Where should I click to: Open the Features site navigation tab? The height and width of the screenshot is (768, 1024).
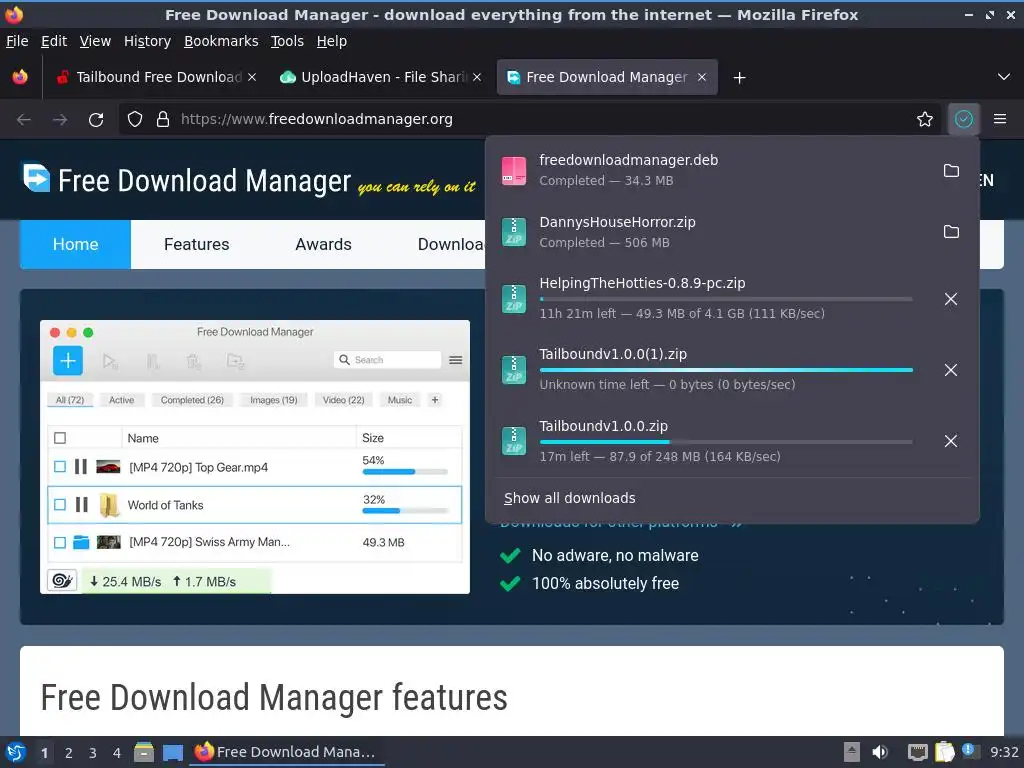click(x=197, y=244)
